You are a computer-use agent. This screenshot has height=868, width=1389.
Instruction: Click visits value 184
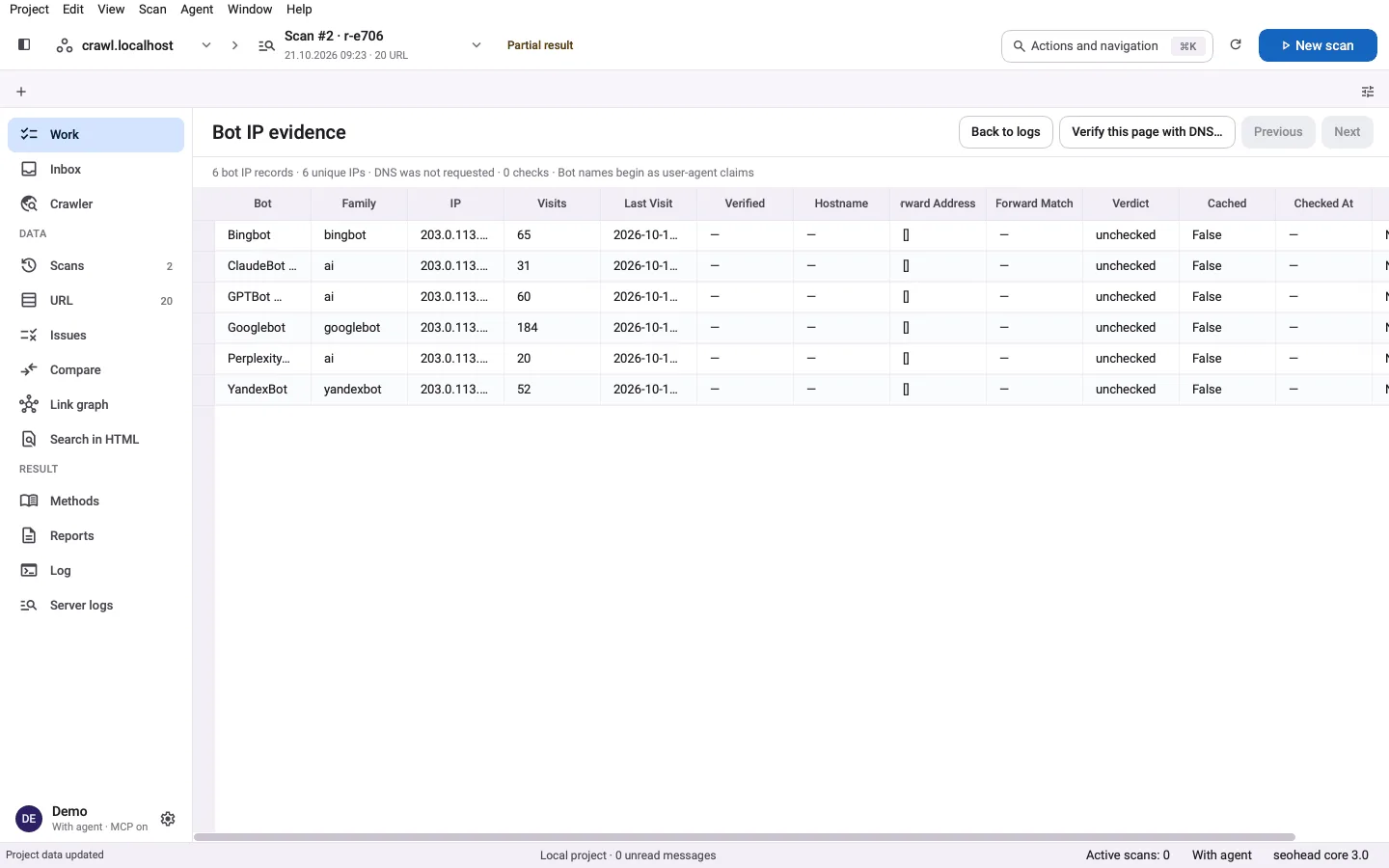[528, 328]
